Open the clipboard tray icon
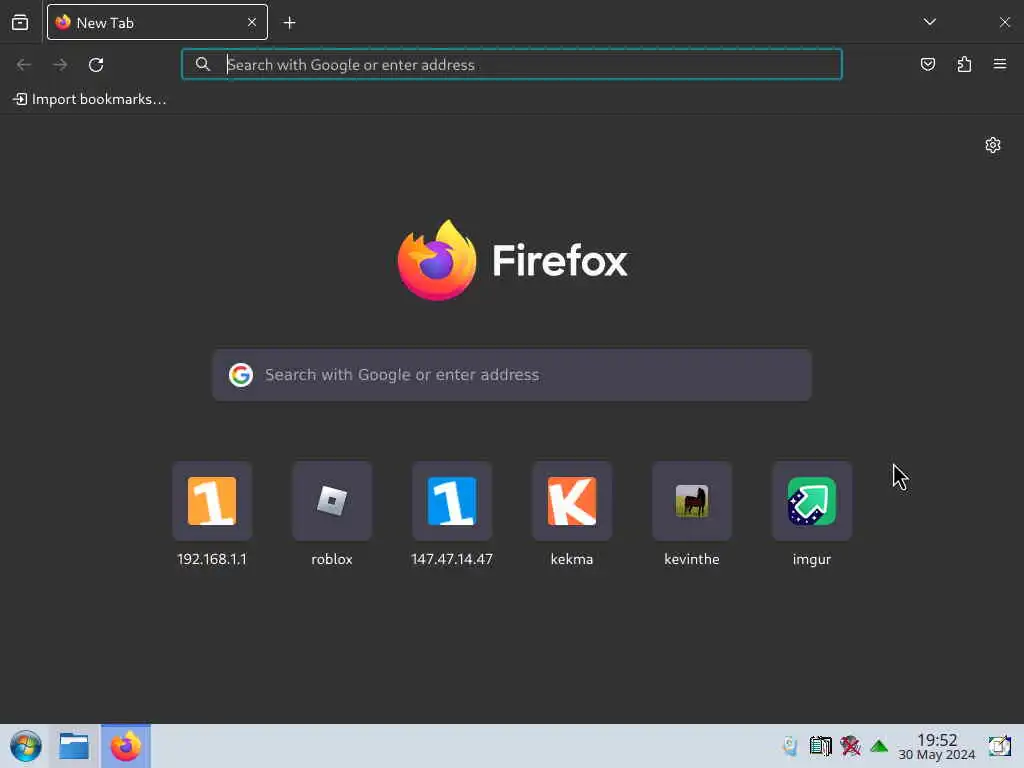The image size is (1024, 768). tap(820, 746)
